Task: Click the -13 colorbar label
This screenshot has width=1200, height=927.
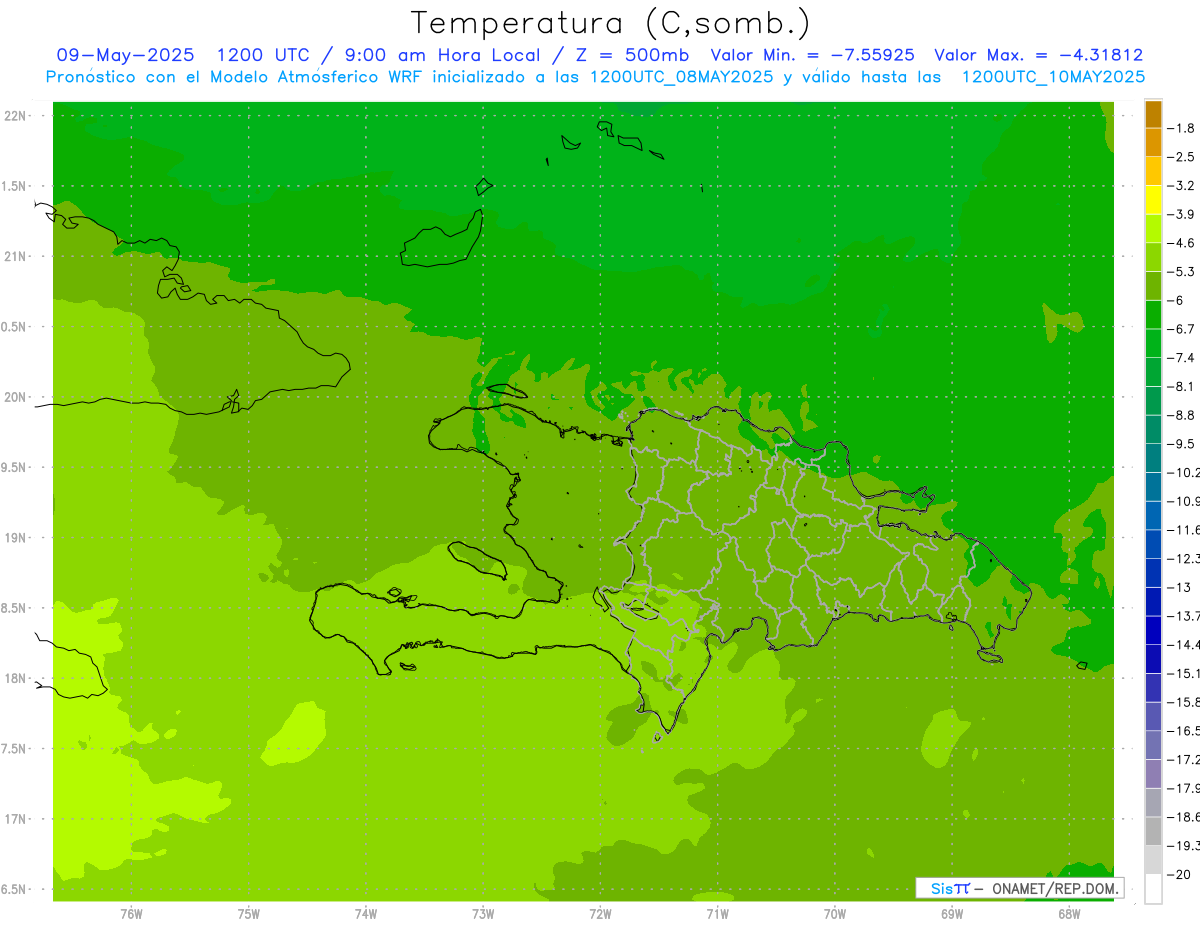Action: (x=1180, y=587)
